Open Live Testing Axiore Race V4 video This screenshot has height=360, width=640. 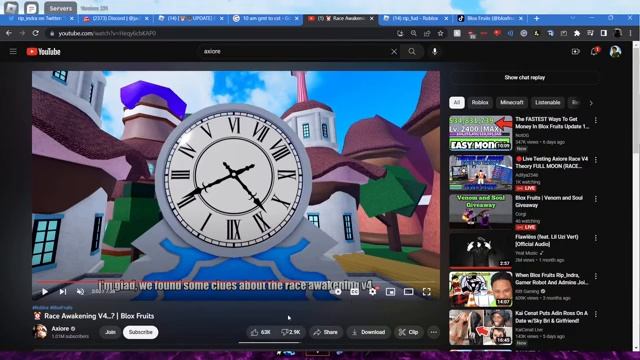[480, 173]
